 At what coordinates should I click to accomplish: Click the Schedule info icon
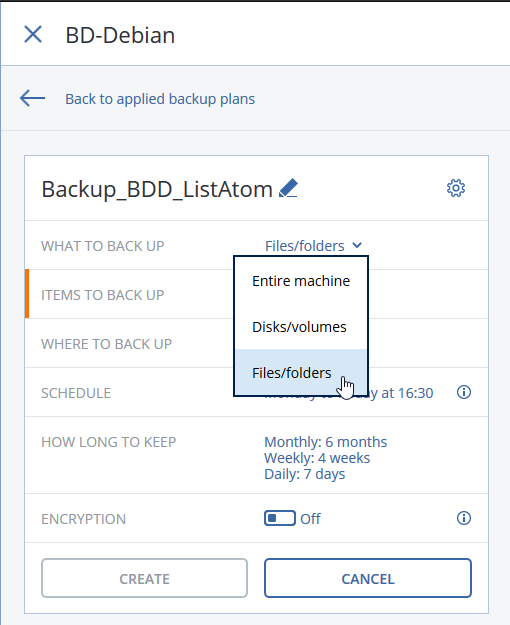click(464, 392)
